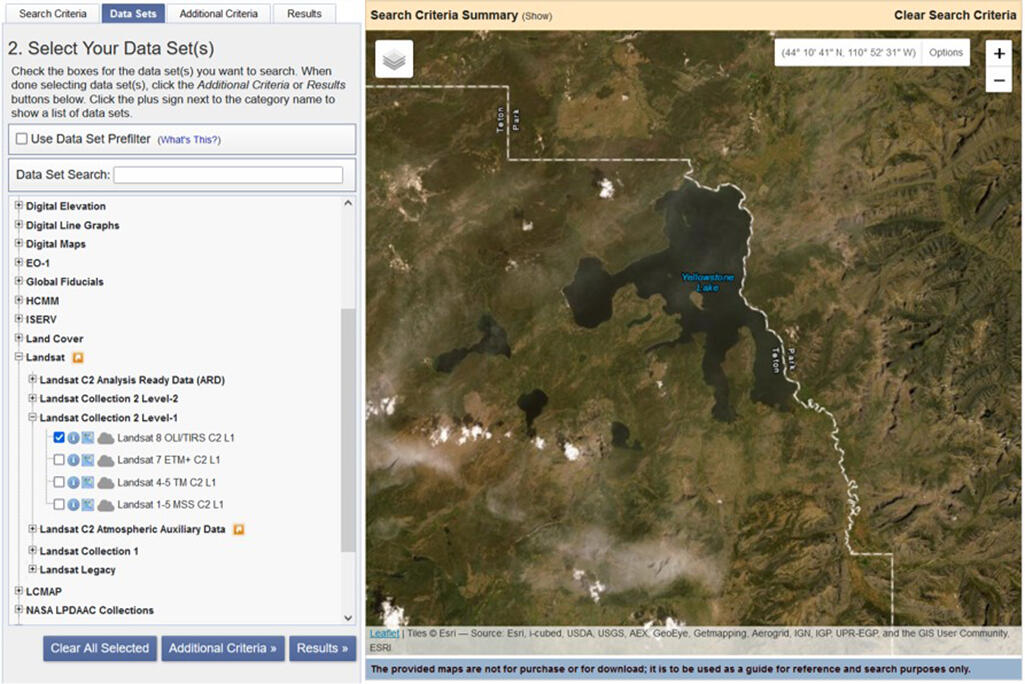The image size is (1025, 684).
Task: Check the Landsat 7 ETM+ C2 L1 box
Action: pyautogui.click(x=59, y=460)
